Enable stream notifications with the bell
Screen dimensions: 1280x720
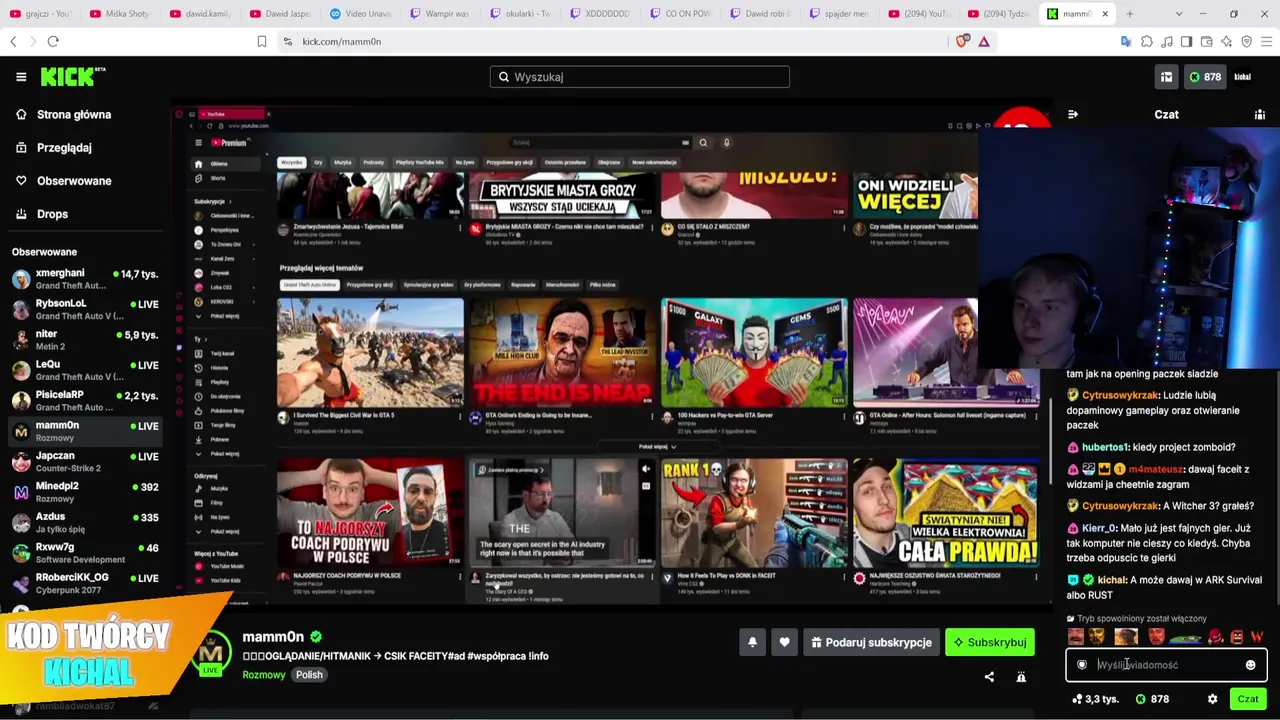pyautogui.click(x=752, y=643)
